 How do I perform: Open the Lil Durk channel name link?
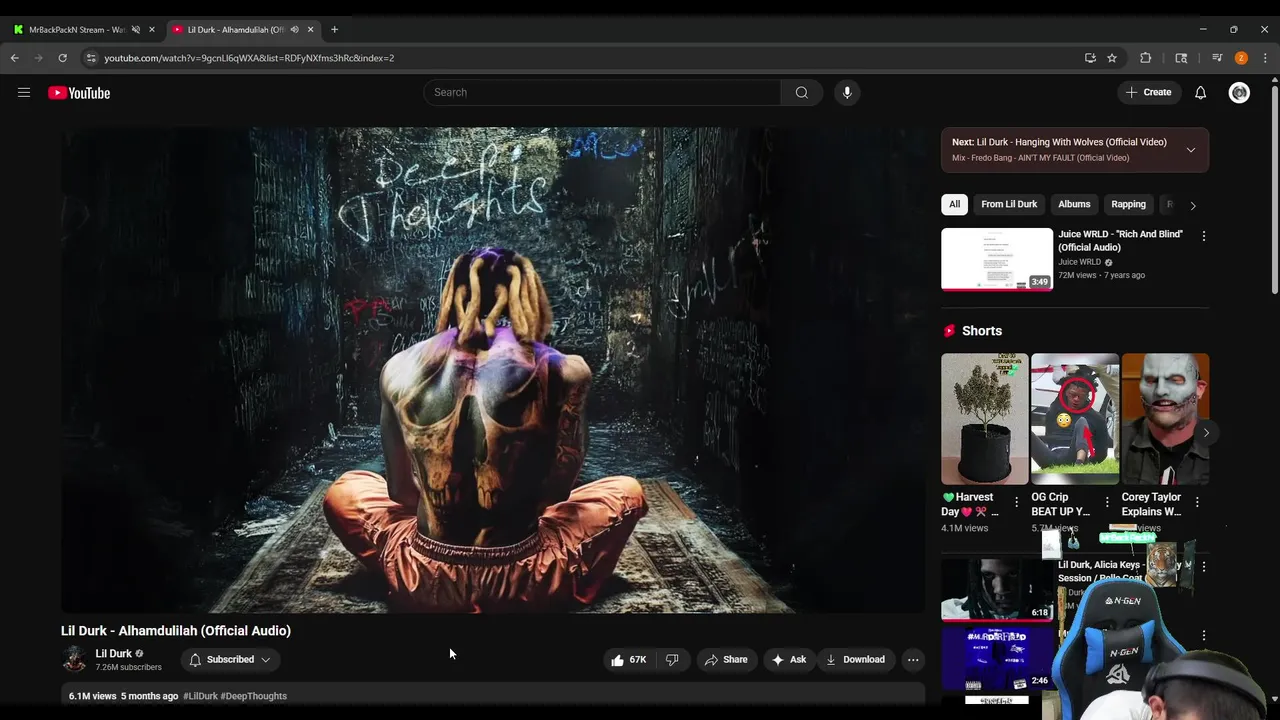pos(113,653)
